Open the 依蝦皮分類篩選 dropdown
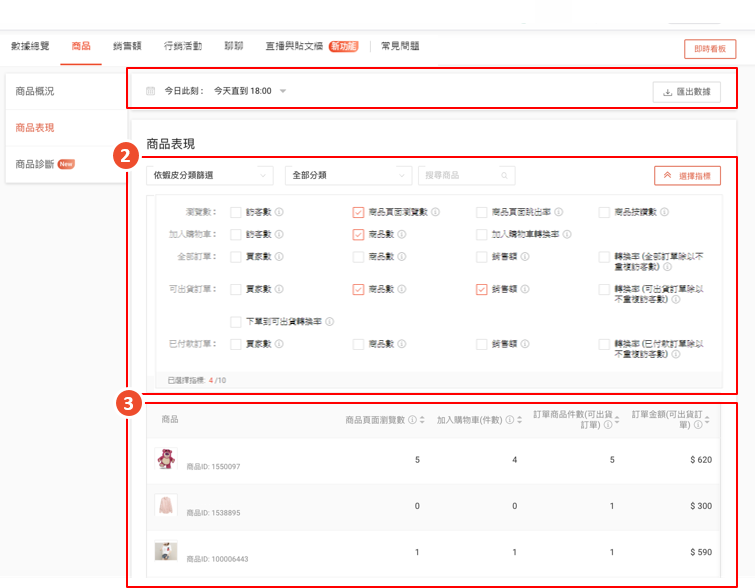755x588 pixels. click(209, 175)
